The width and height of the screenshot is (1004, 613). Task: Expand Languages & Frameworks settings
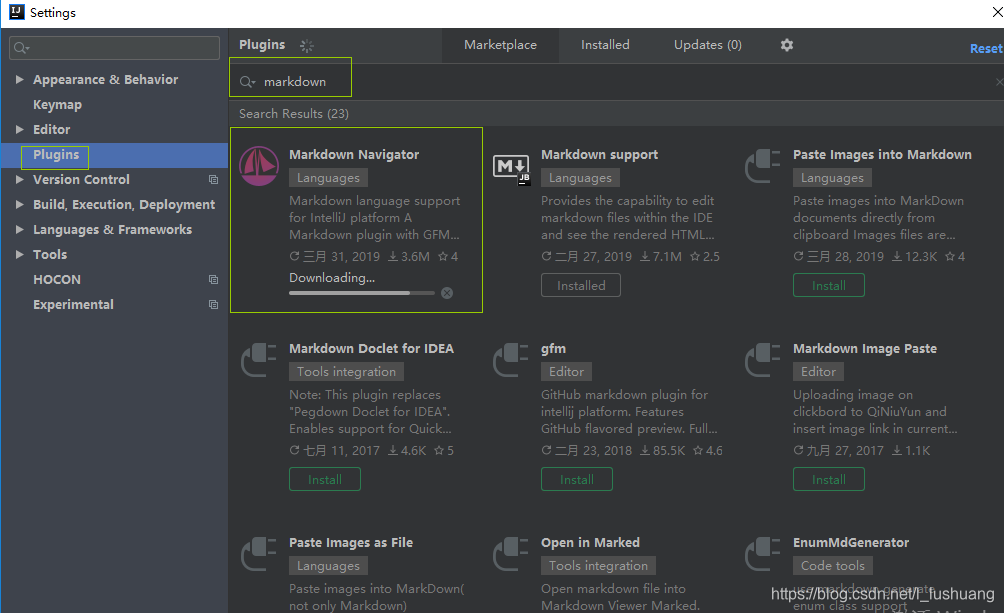tap(19, 229)
